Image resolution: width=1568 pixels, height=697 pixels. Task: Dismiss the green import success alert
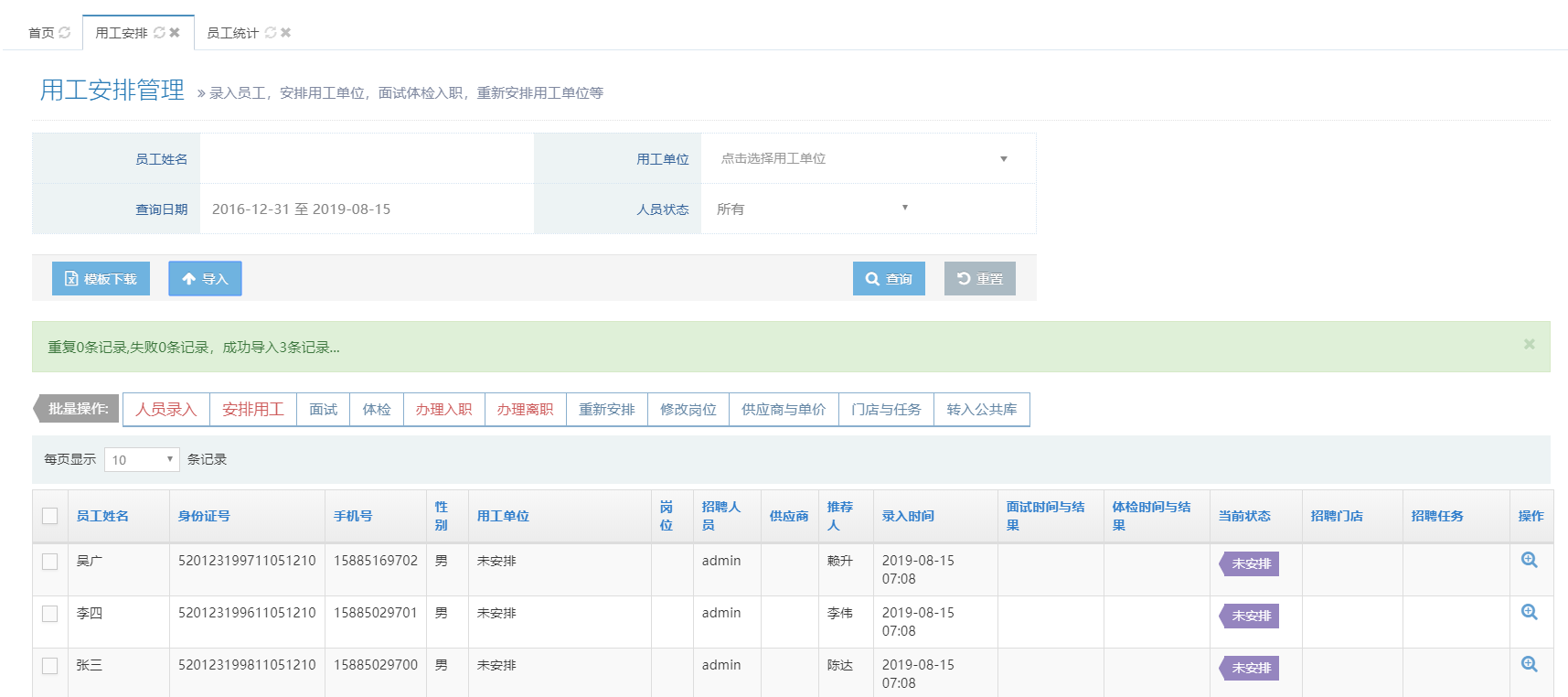tap(1529, 345)
